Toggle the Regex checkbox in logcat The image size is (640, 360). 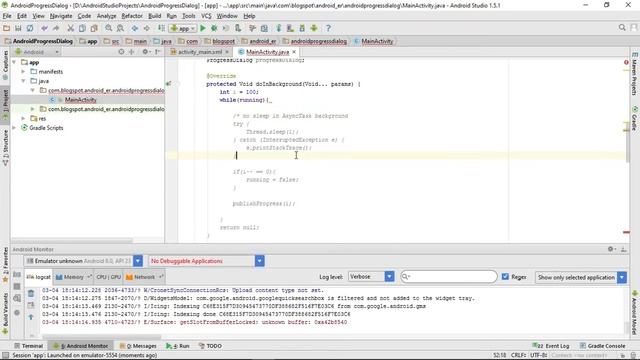pos(505,277)
